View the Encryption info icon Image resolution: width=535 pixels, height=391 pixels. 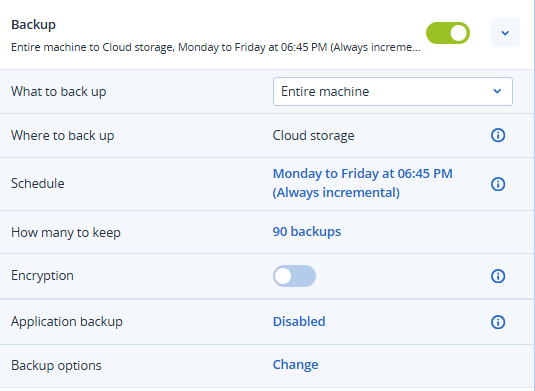point(498,276)
